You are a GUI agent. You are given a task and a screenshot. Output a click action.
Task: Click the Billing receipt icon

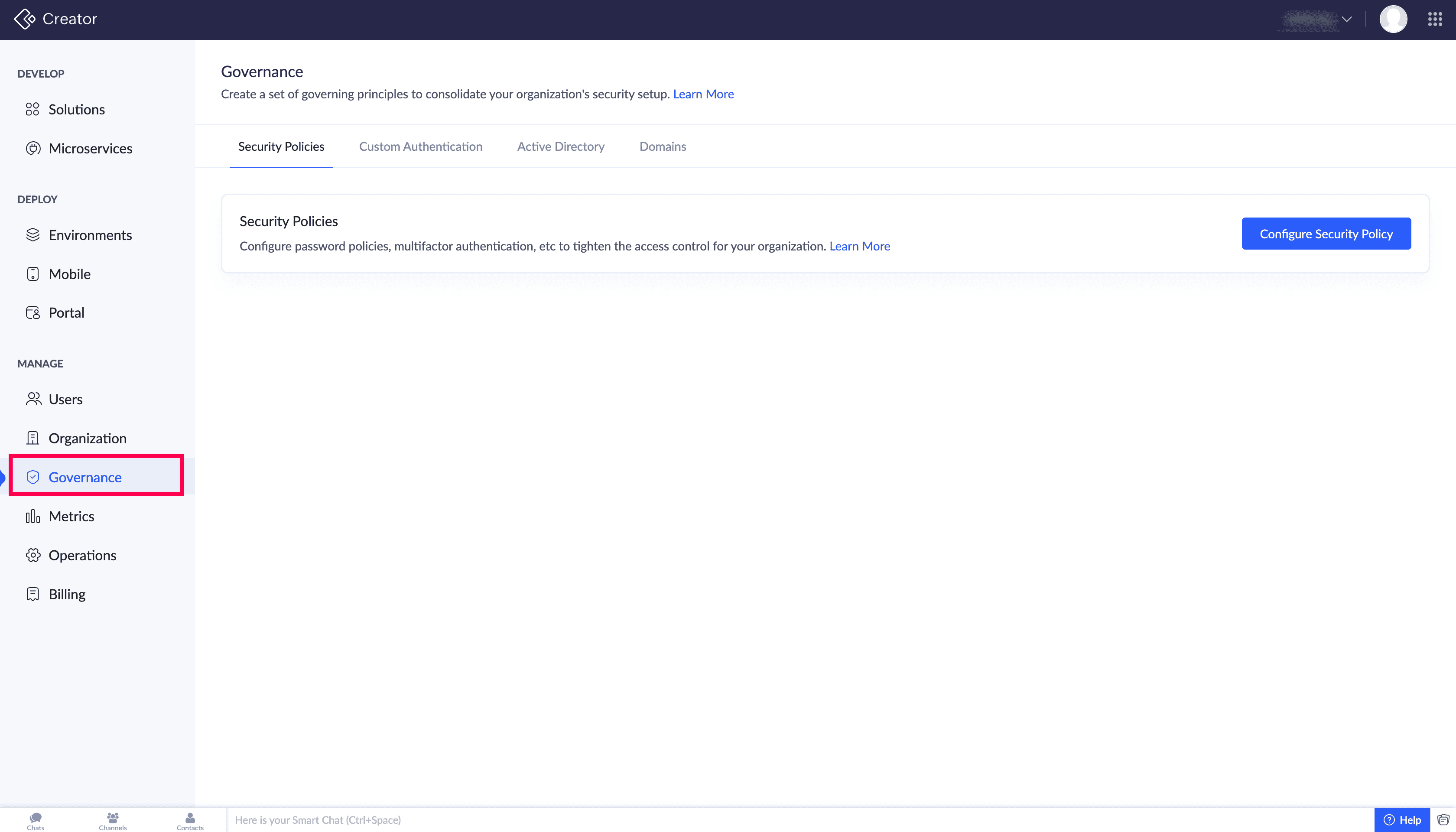coord(32,594)
